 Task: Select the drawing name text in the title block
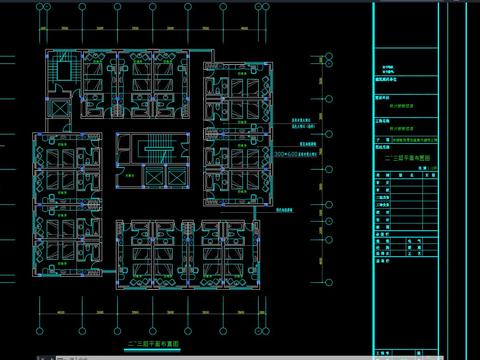pyautogui.click(x=407, y=158)
